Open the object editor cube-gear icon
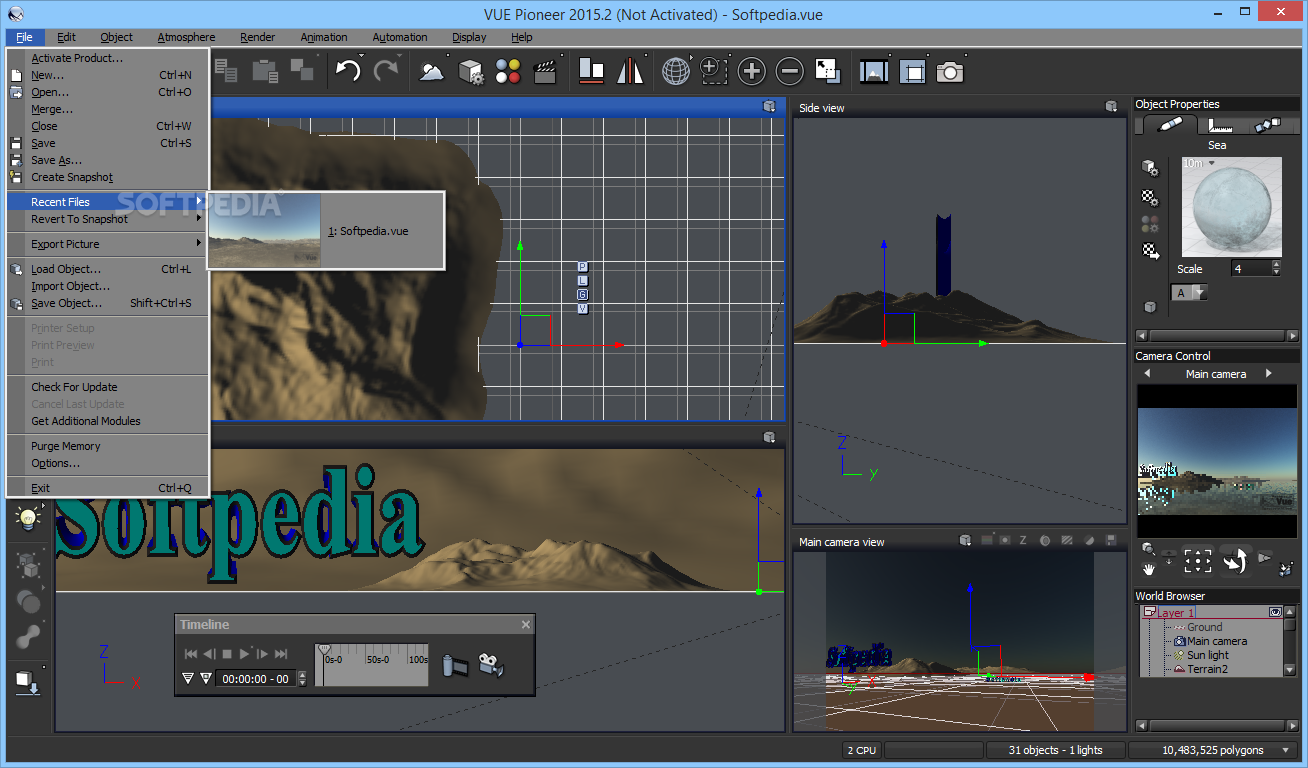This screenshot has width=1308, height=768. 471,71
